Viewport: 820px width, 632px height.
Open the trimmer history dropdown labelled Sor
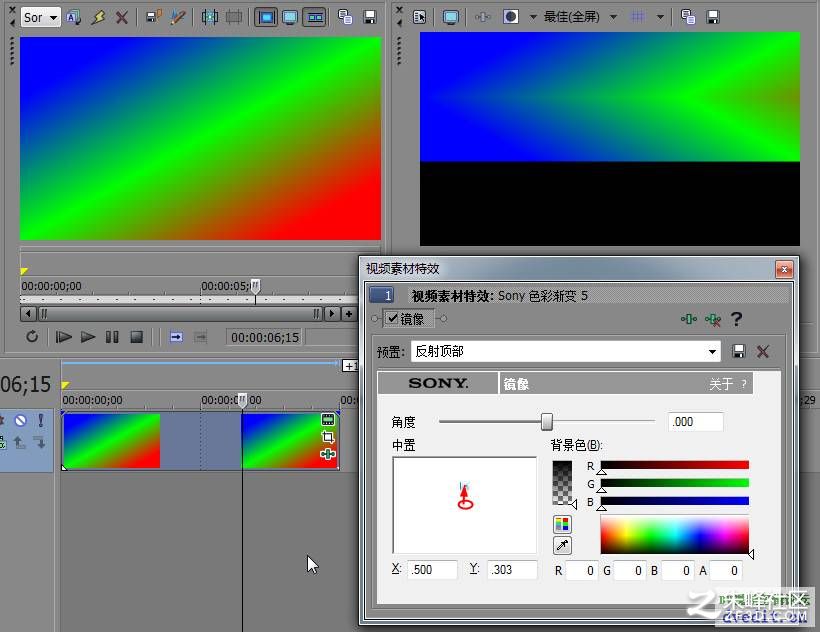coord(41,17)
